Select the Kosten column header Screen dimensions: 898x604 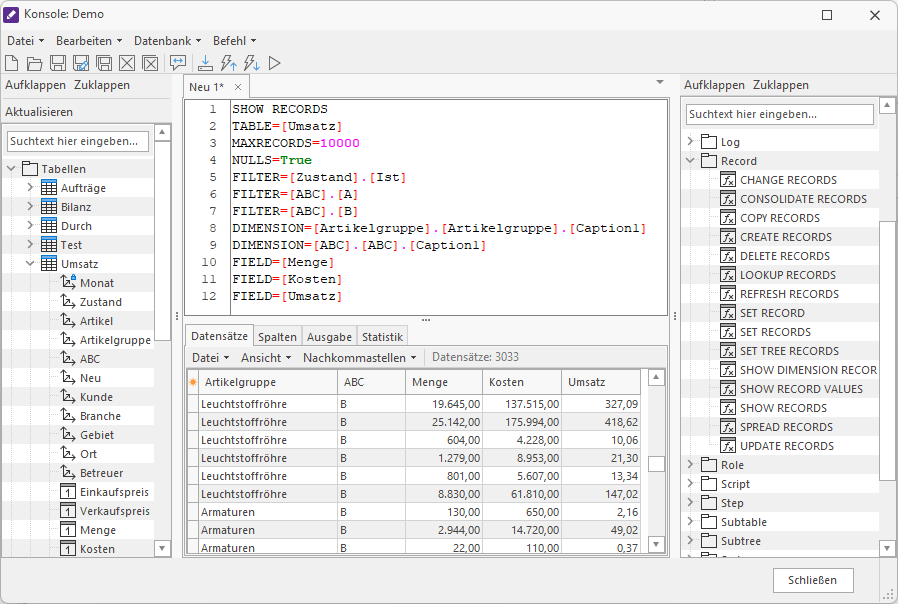(520, 382)
